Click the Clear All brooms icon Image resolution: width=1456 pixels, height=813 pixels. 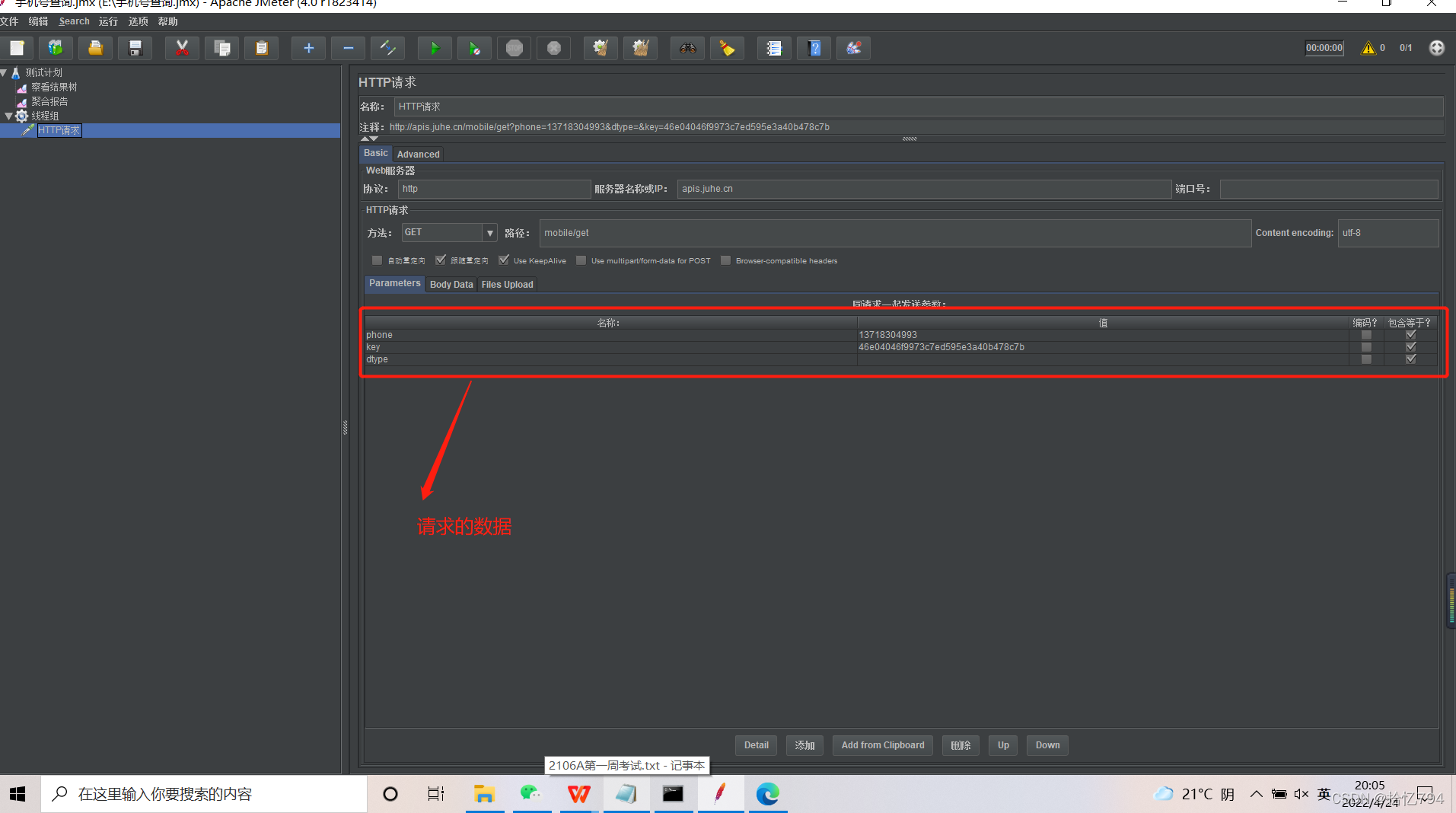[641, 48]
